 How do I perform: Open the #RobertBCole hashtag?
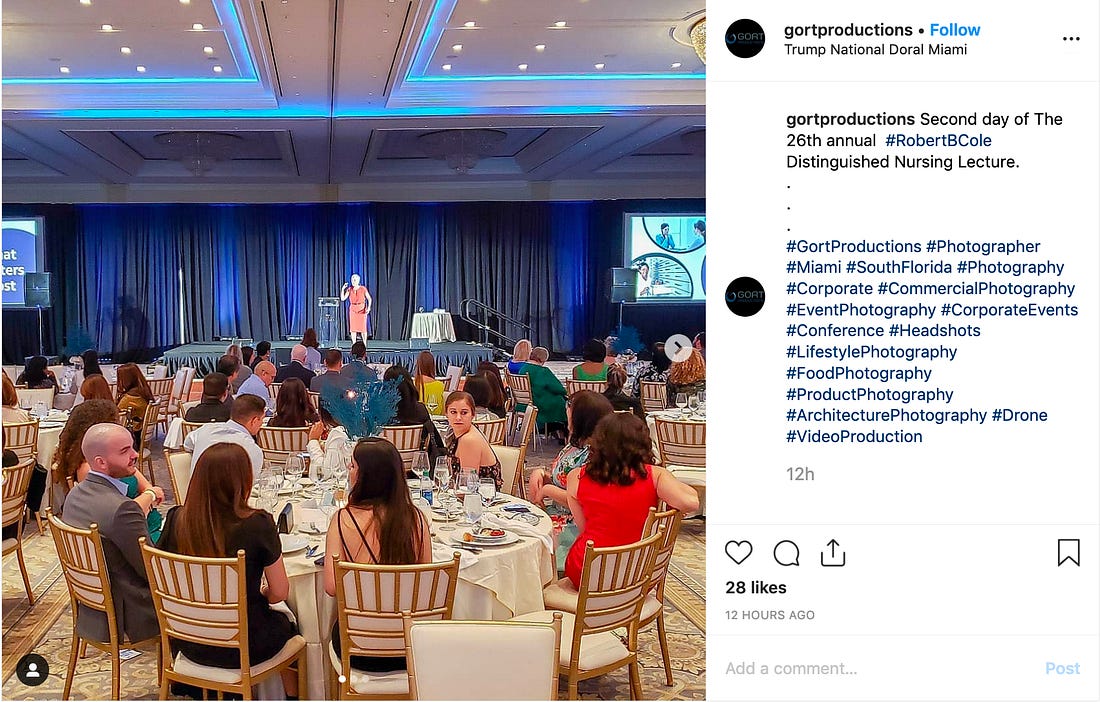click(x=938, y=140)
